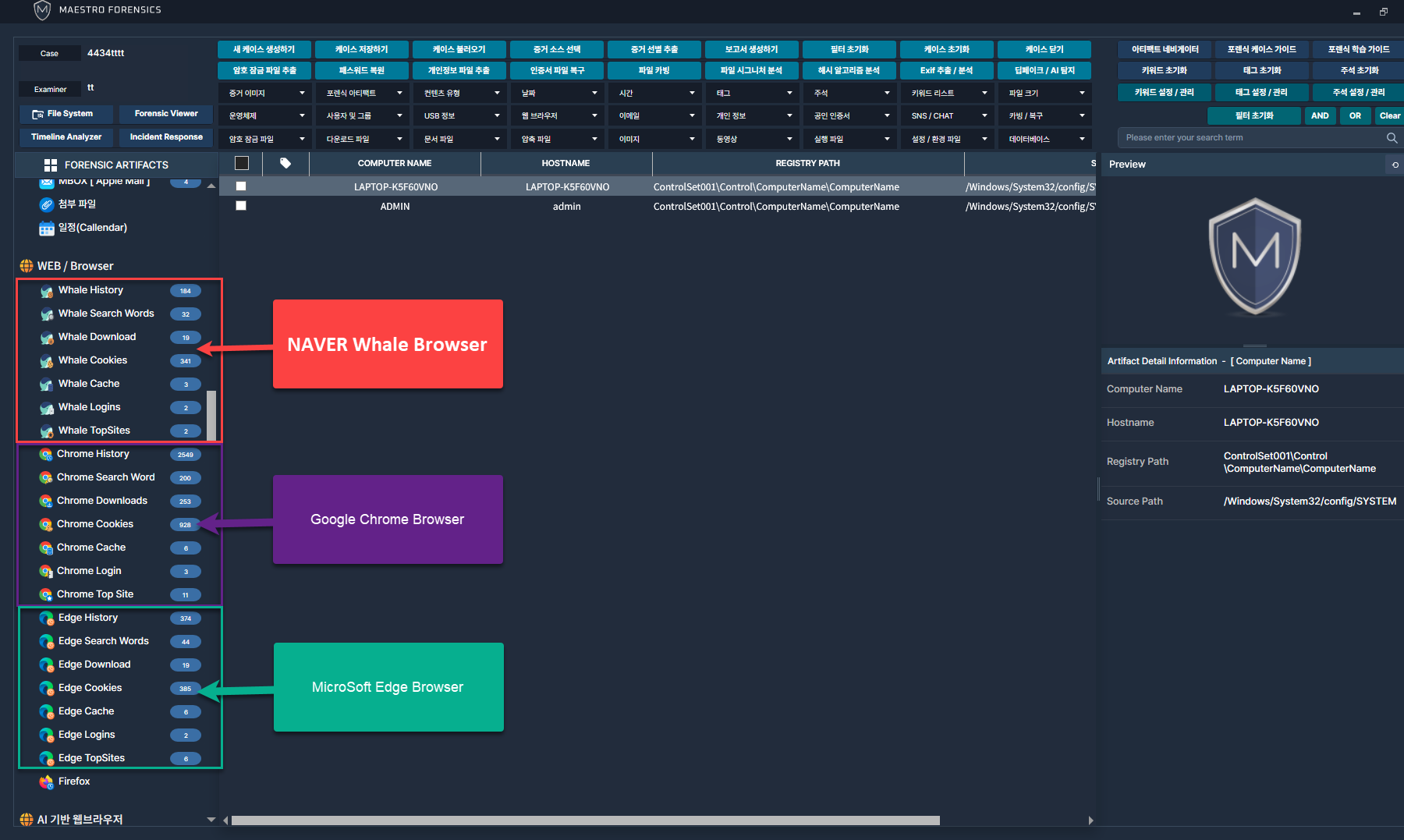Click the tag icon column header

point(285,164)
